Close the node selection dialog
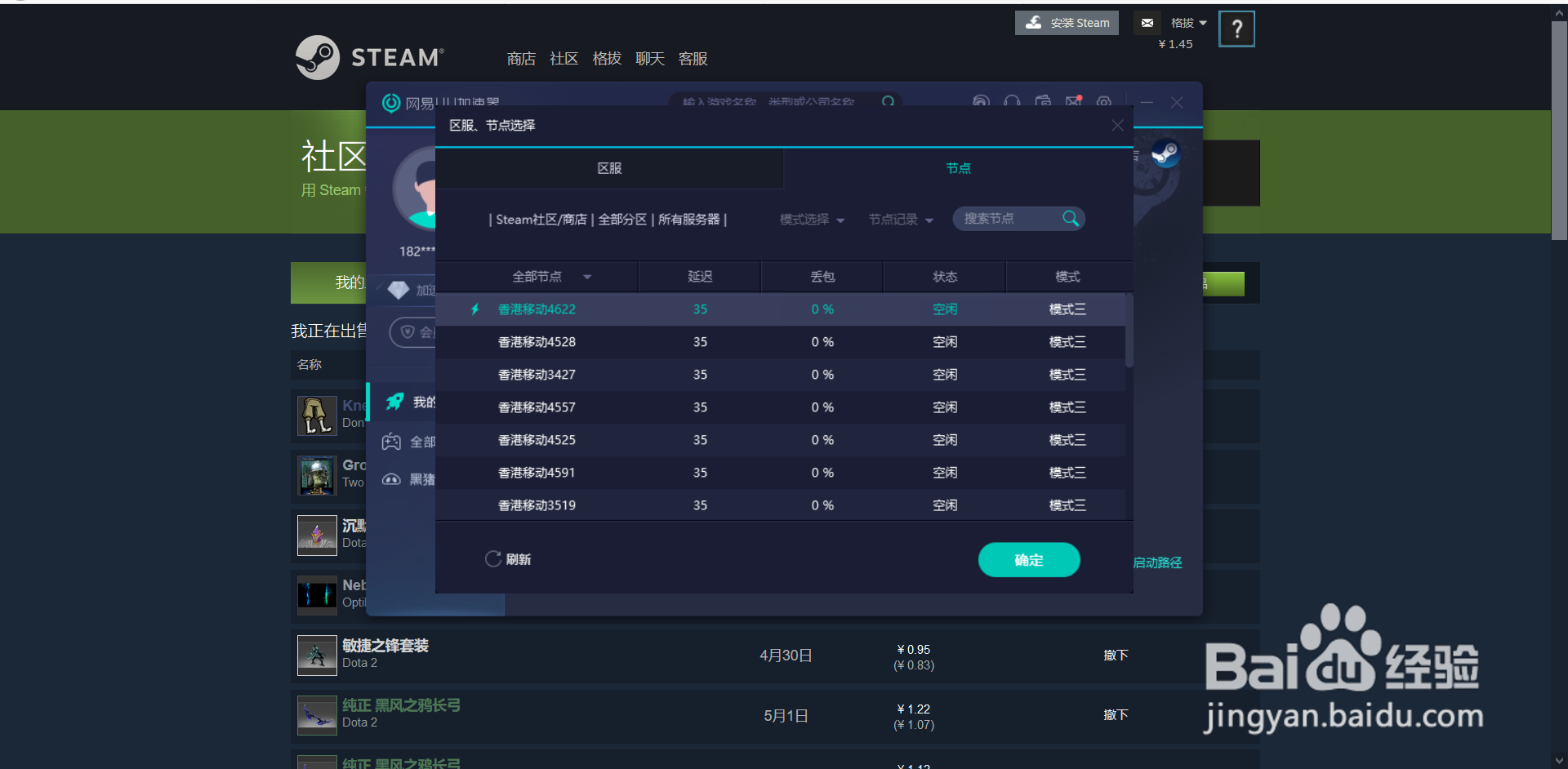Screen dimensions: 1568x769 tap(1117, 125)
